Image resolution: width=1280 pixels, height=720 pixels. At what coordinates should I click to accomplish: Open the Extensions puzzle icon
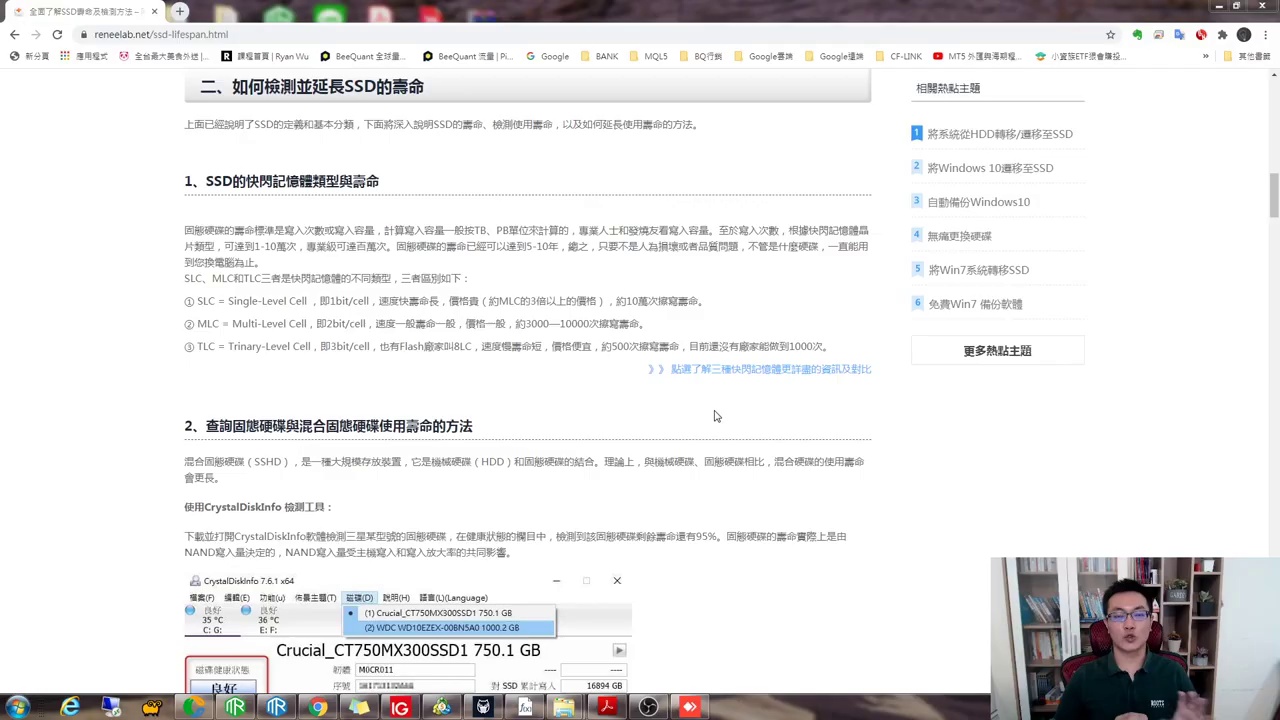point(1222,34)
